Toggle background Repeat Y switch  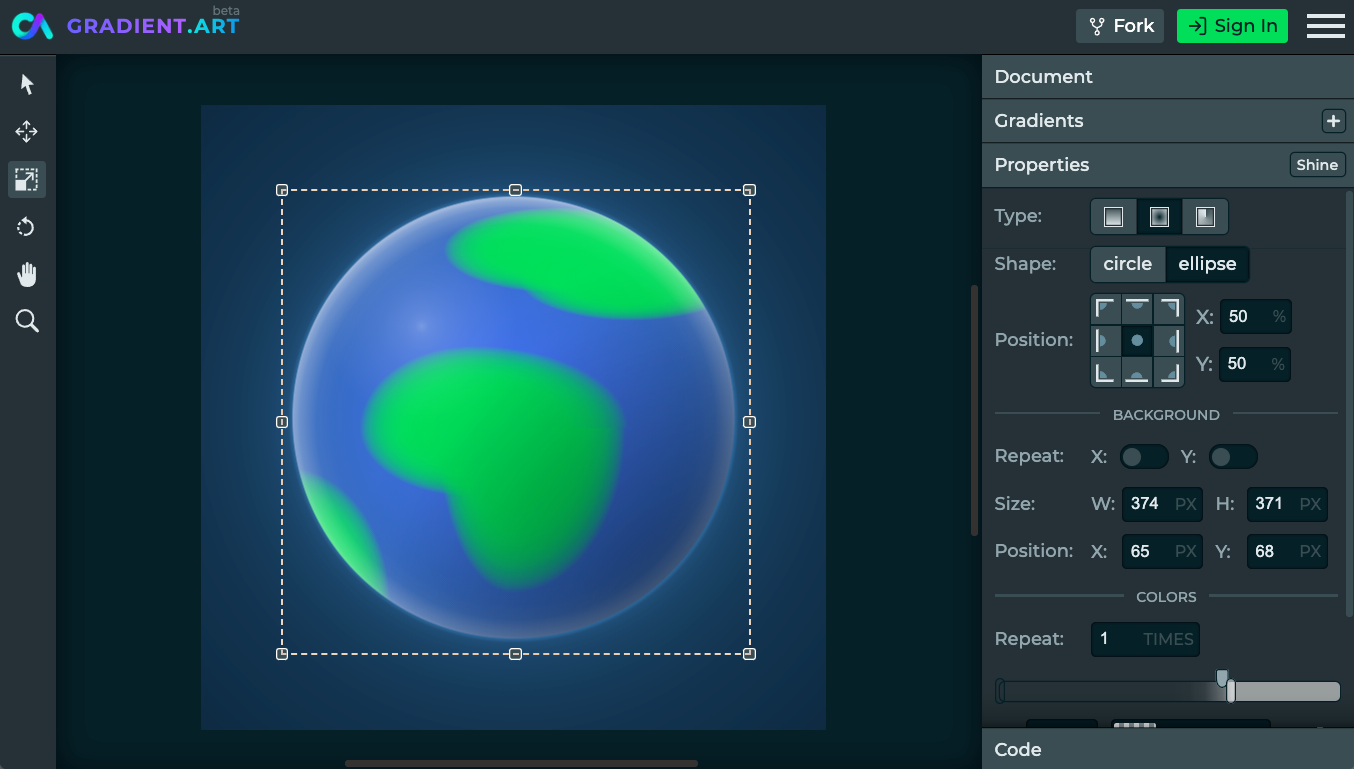[1233, 457]
